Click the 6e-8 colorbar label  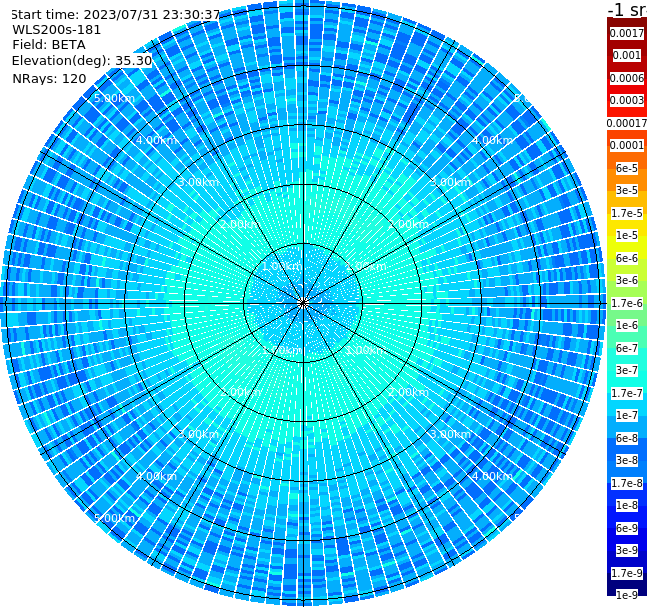tap(627, 438)
